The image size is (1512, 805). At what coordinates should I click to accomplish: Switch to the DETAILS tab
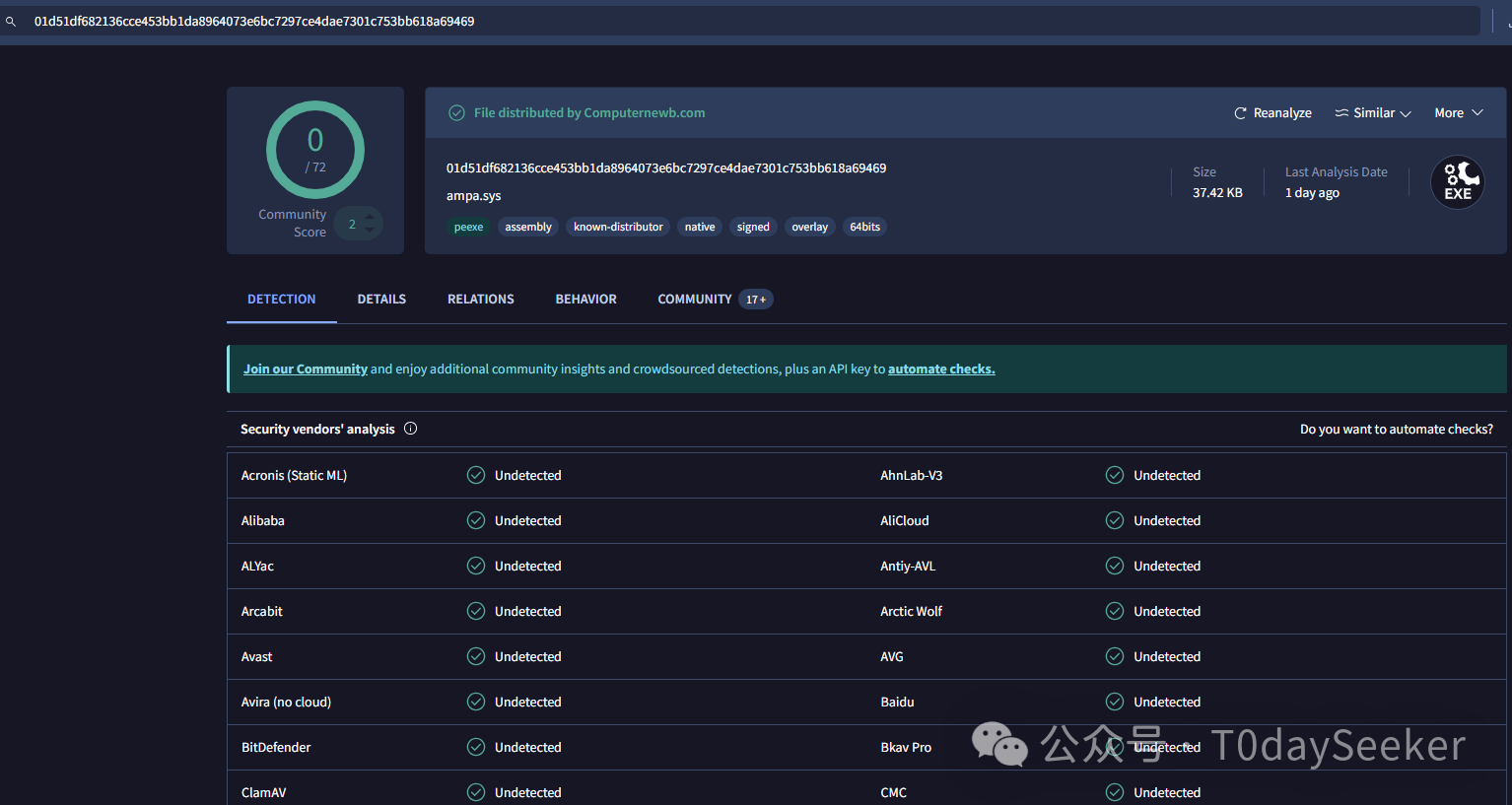tap(381, 300)
